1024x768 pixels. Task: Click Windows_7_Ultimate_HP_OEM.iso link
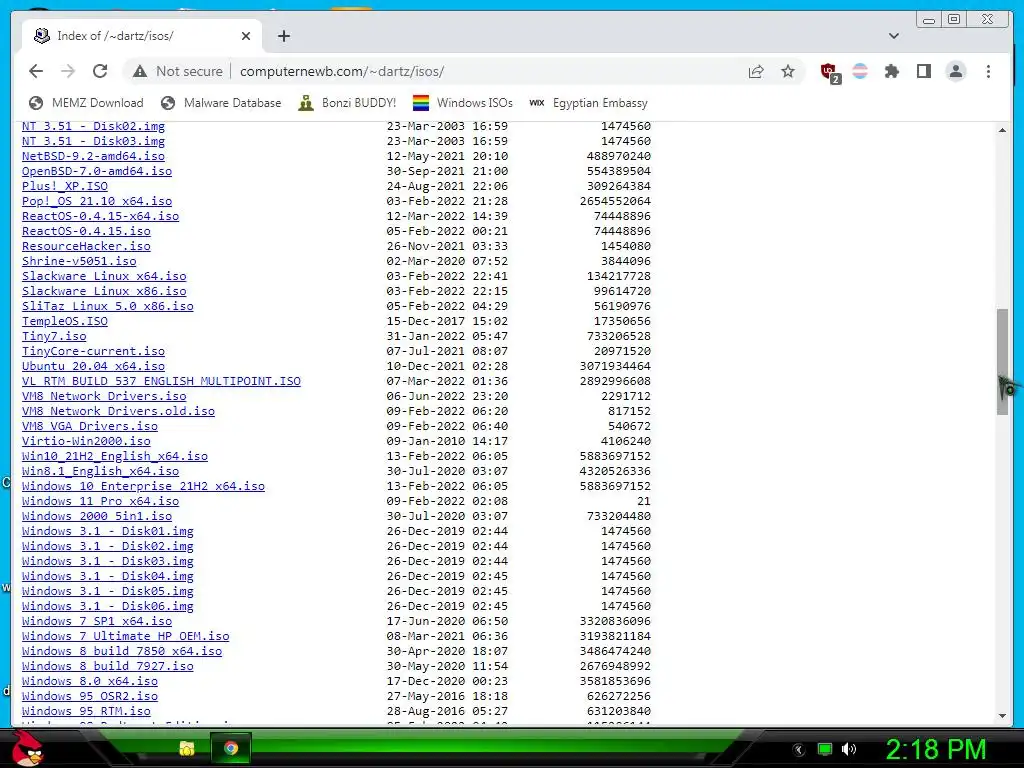point(125,637)
